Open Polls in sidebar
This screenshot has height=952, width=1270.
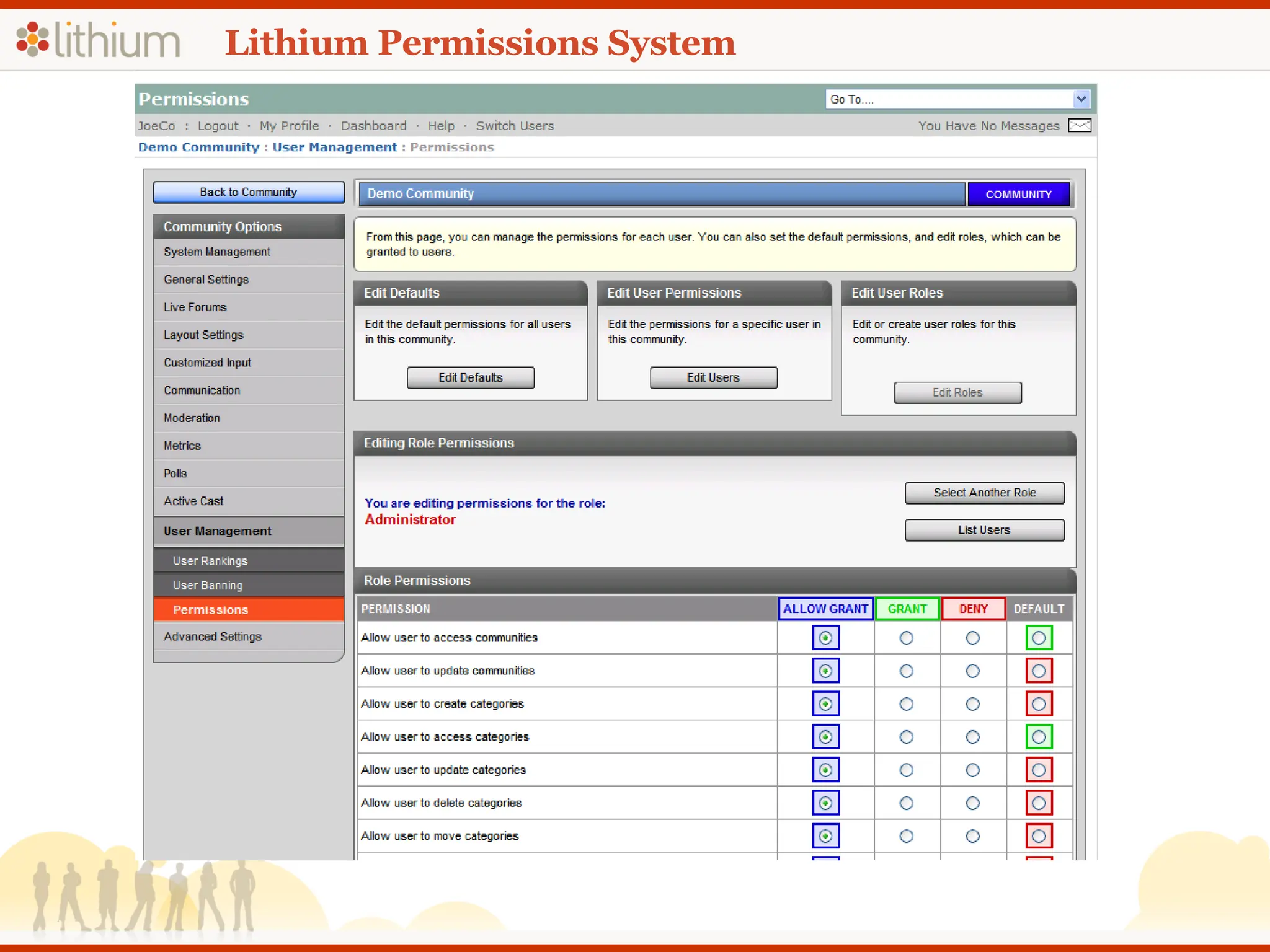pos(249,474)
